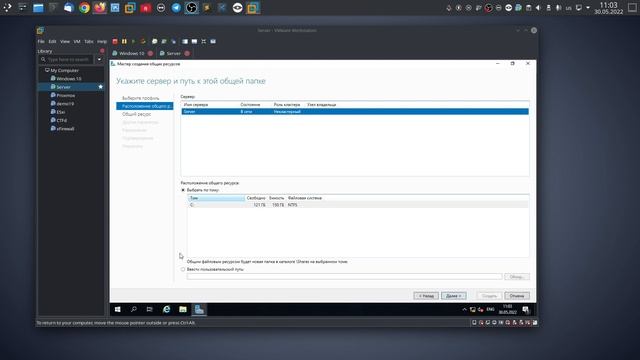Screen dimensions: 640x360
Task: Open the Tabs menu in VMware
Action: (89, 42)
